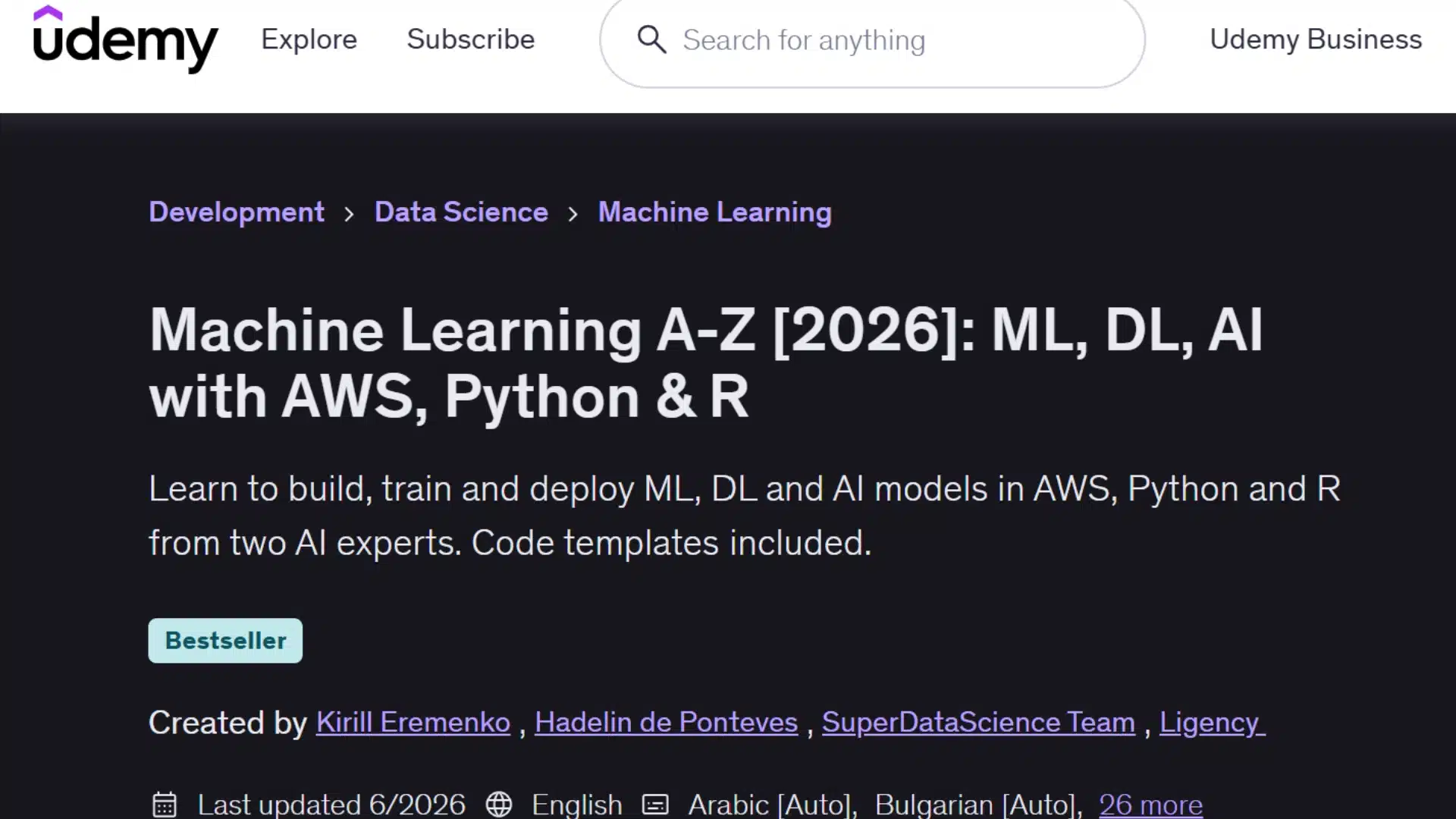Click the English language label
This screenshot has height=819, width=1456.
(x=577, y=805)
